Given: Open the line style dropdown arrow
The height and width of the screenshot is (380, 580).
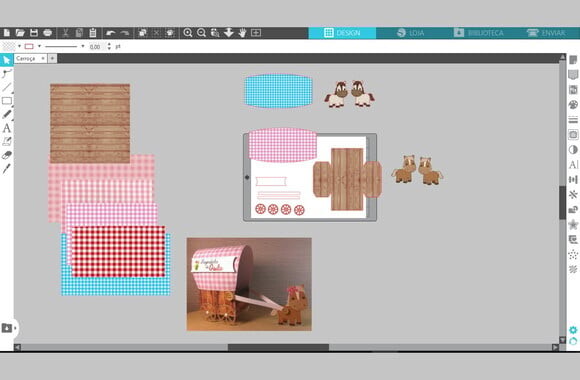Looking at the screenshot, I should [x=82, y=46].
